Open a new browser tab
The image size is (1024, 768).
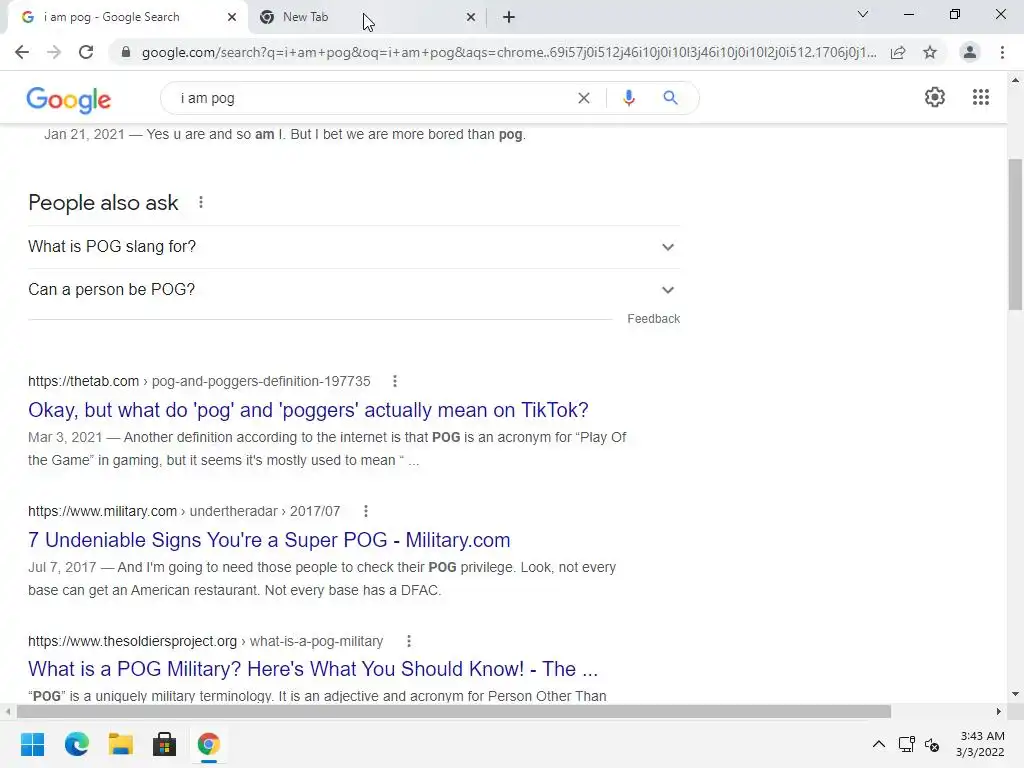[x=509, y=17]
